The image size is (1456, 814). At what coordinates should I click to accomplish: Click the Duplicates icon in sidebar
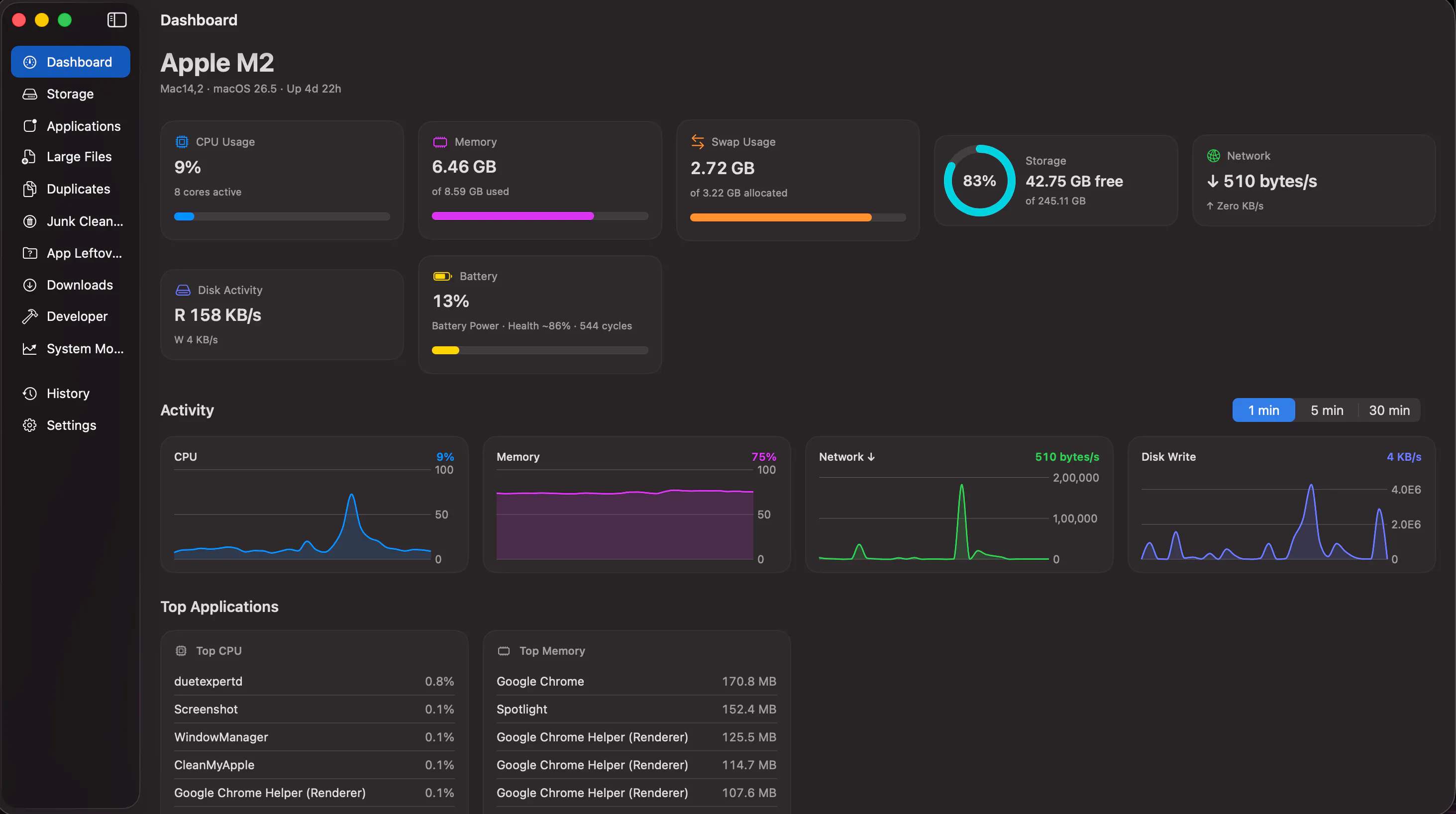(30, 189)
